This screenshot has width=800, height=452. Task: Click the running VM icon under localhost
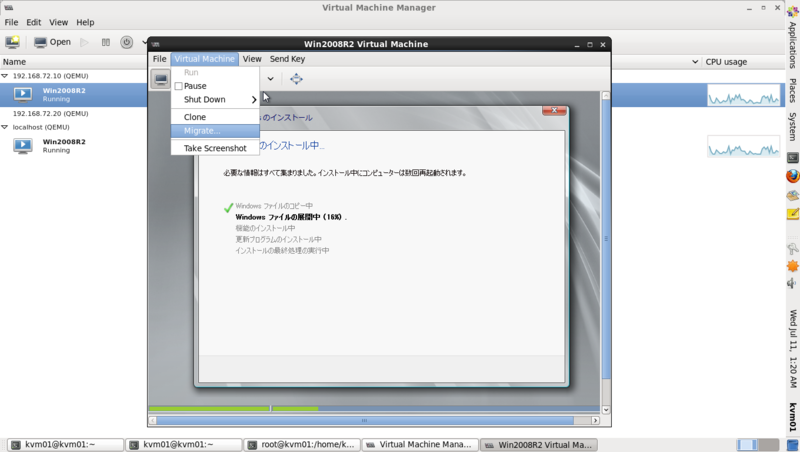coord(23,146)
